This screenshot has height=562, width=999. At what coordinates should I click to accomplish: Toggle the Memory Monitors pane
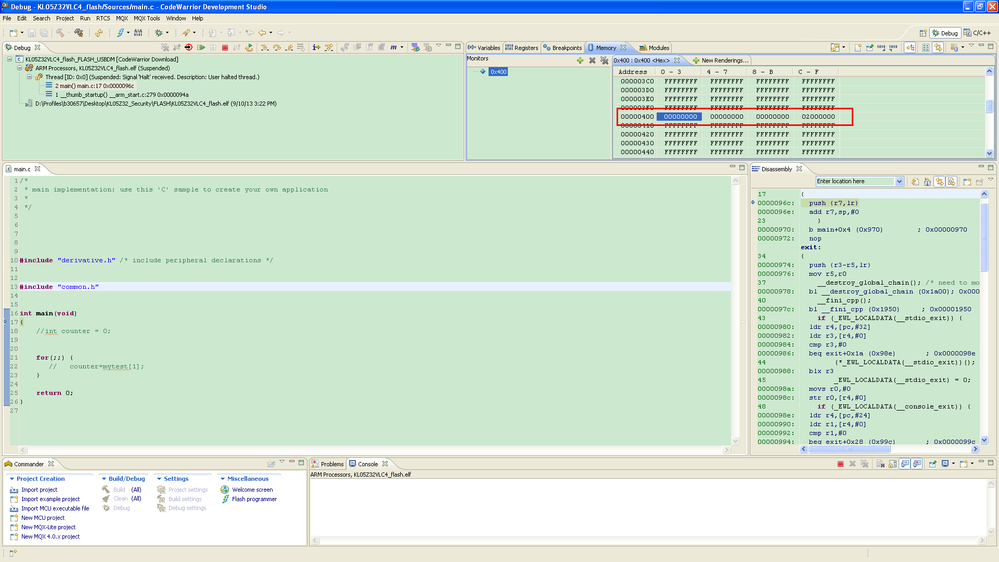(x=910, y=48)
